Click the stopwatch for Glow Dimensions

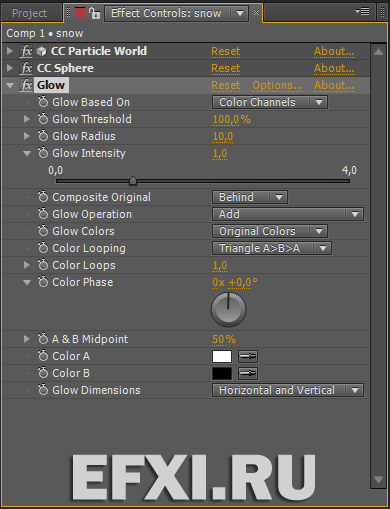(43, 390)
